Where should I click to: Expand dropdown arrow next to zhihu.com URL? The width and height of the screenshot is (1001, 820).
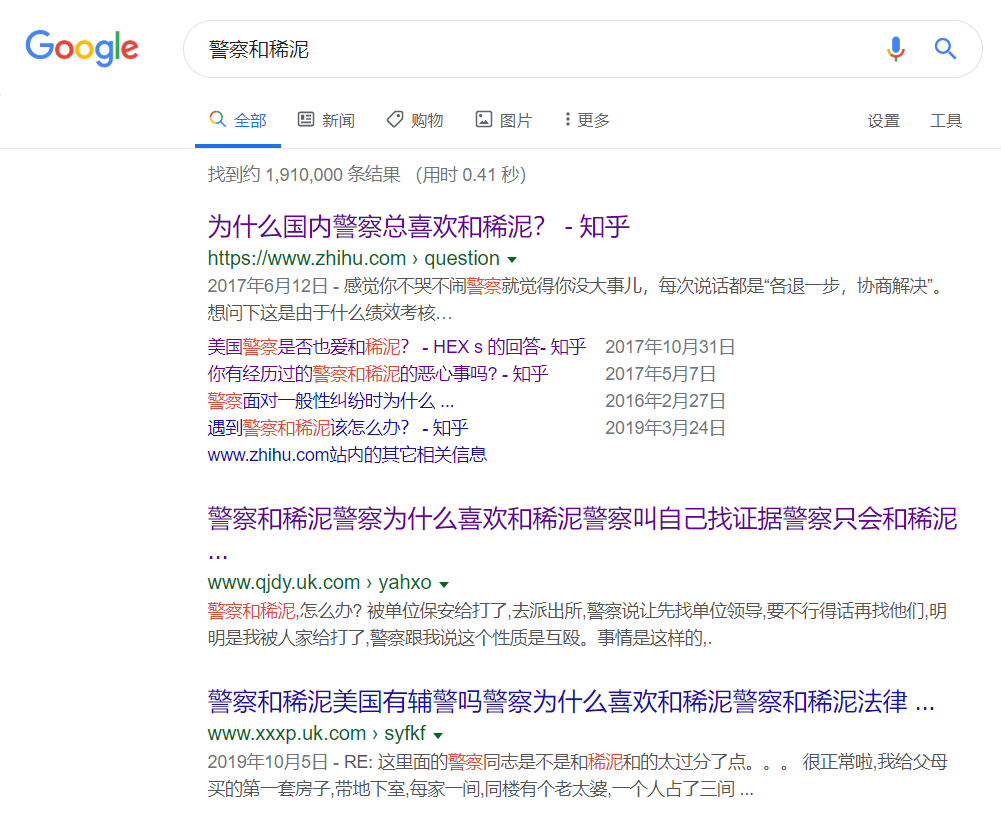pyautogui.click(x=512, y=259)
